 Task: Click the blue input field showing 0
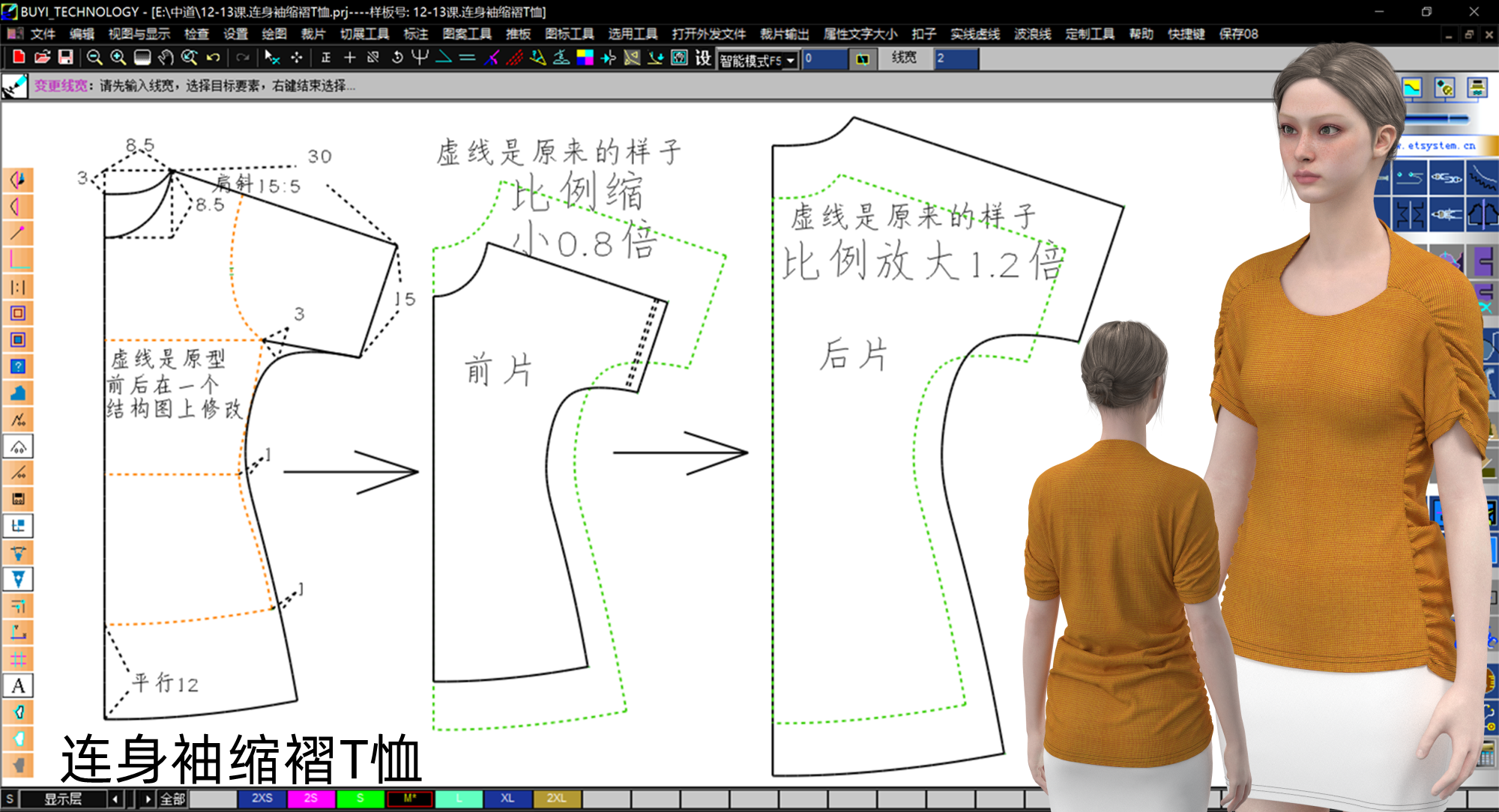coord(824,58)
